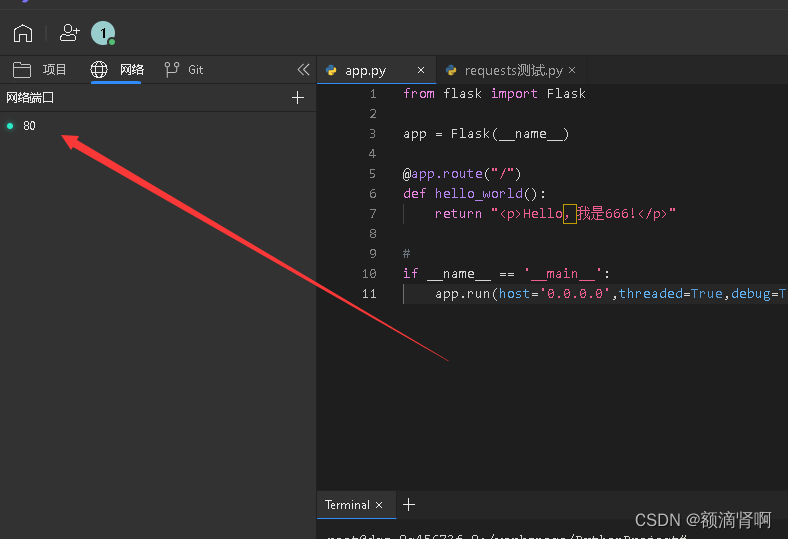This screenshot has width=788, height=539.
Task: Select the 网络 network tab
Action: pos(118,69)
